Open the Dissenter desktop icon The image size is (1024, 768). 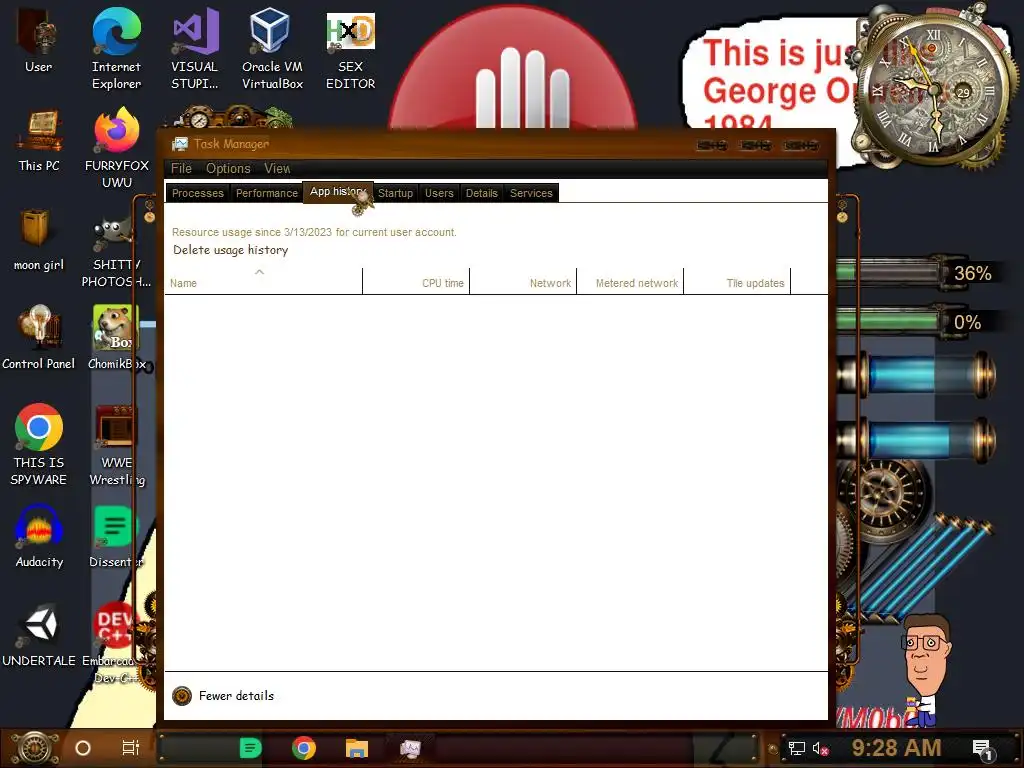(x=116, y=537)
